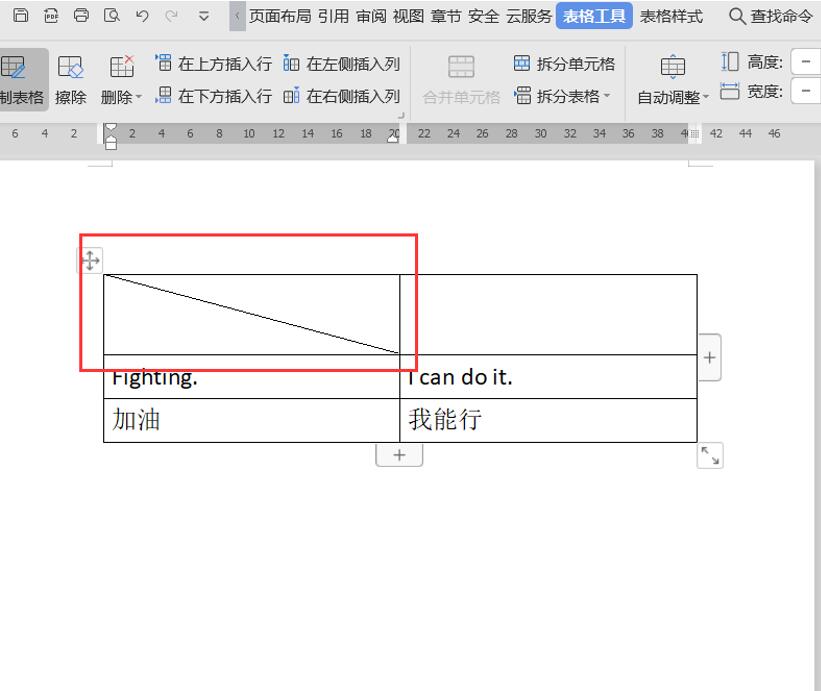Screen dimensions: 821x691
Task: Insert column to the left (在左侧插入列)
Action: pos(341,64)
